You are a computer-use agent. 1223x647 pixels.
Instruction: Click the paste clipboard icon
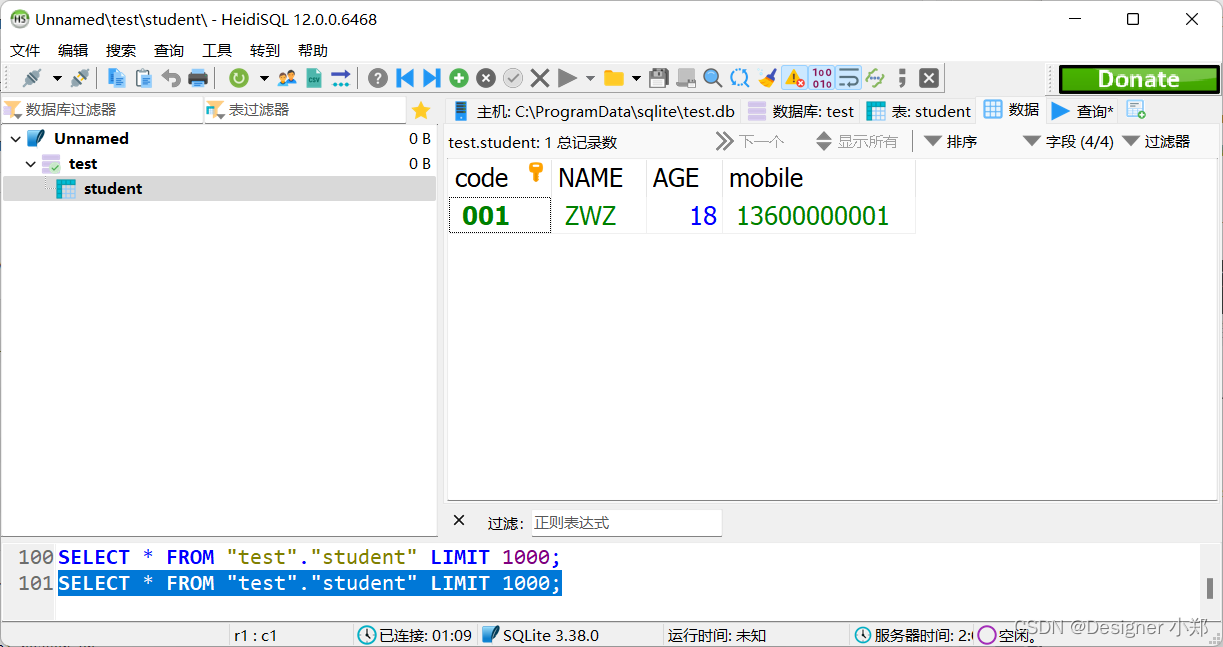144,78
